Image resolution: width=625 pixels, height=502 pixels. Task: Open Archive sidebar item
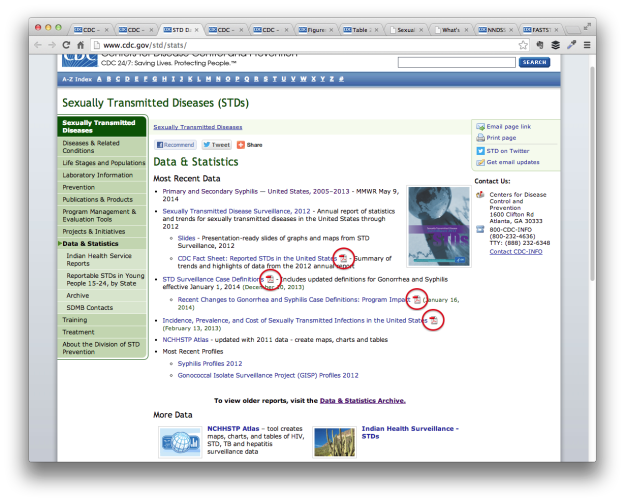tap(102, 295)
